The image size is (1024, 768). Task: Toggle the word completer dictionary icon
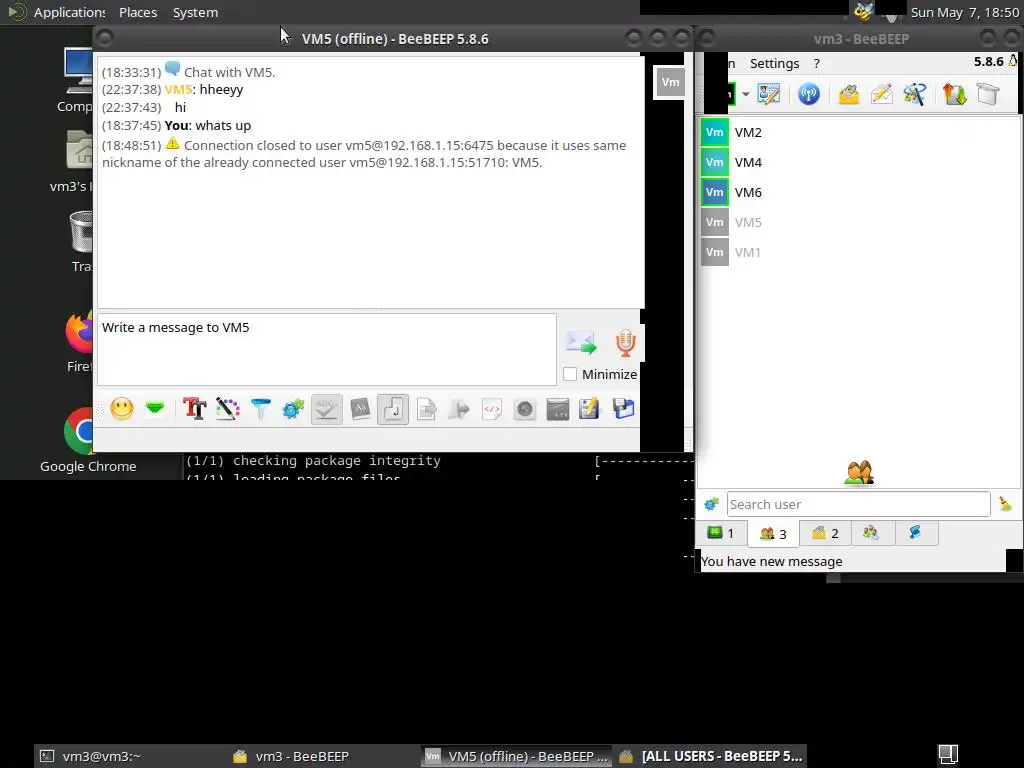coord(360,409)
